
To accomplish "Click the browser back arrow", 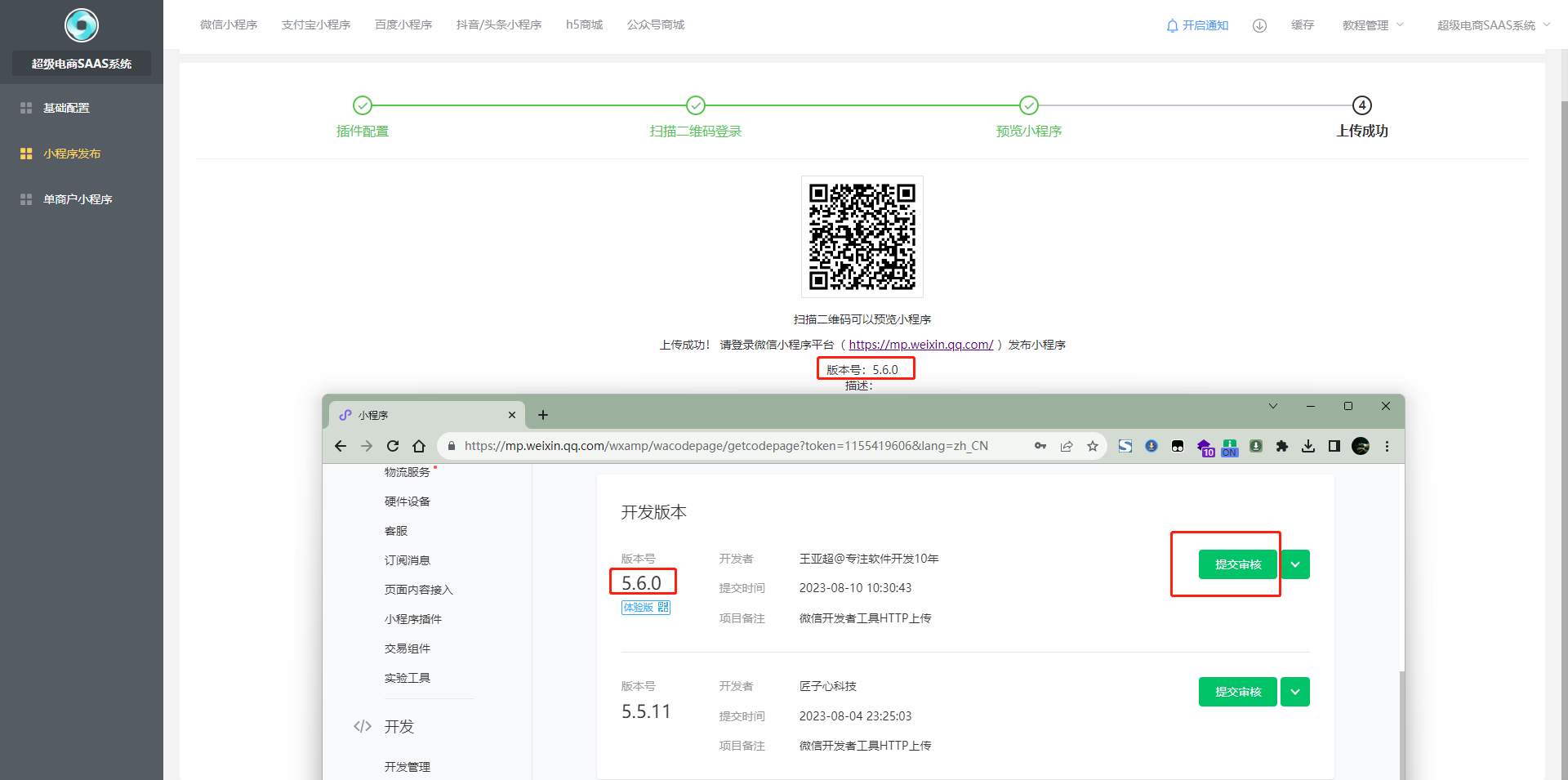I will click(341, 446).
